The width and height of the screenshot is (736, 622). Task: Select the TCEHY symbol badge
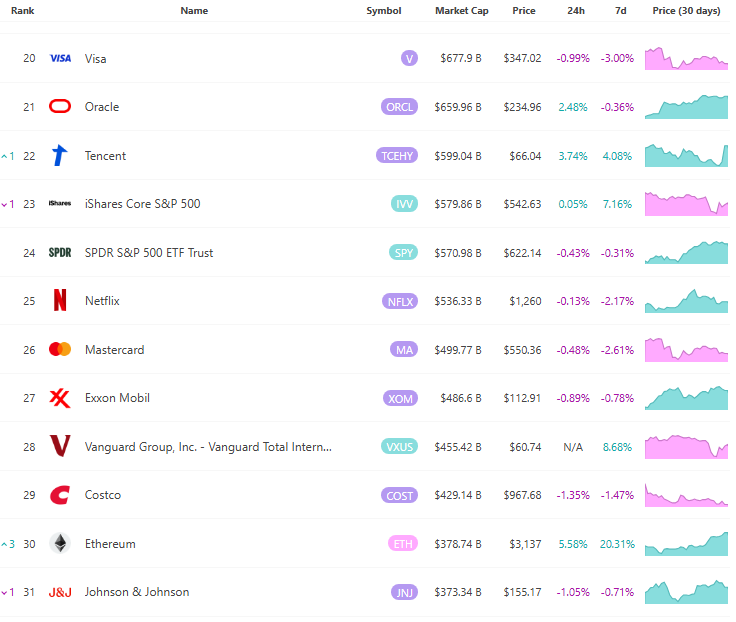pos(397,155)
